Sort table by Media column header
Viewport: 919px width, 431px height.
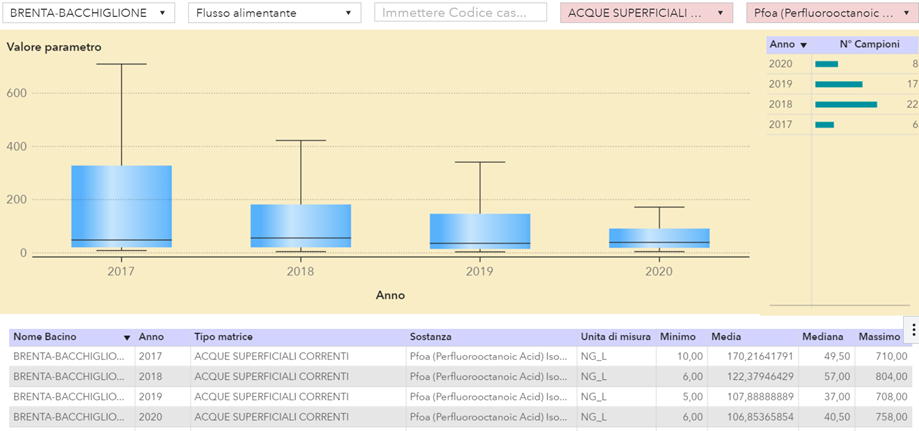click(726, 338)
